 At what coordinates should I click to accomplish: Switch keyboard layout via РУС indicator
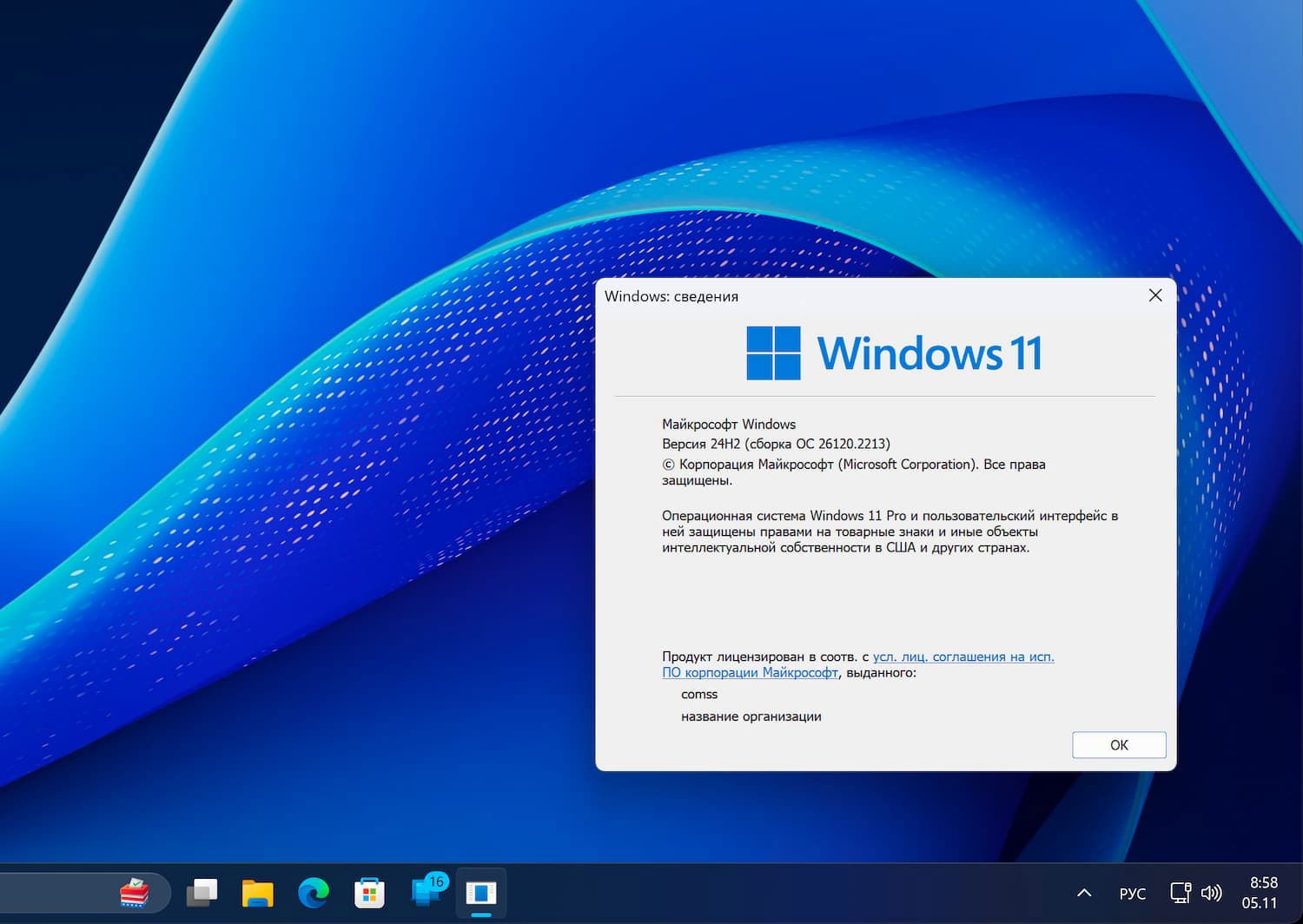[x=1132, y=893]
